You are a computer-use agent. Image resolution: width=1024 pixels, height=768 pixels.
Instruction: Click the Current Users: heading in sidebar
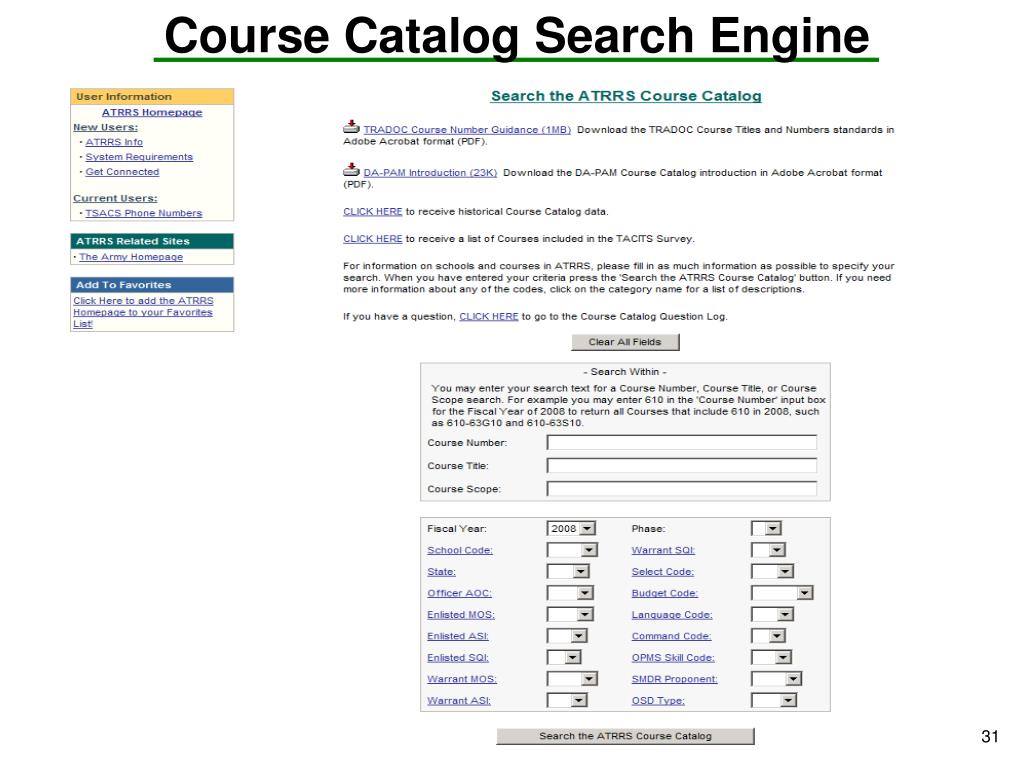point(115,199)
